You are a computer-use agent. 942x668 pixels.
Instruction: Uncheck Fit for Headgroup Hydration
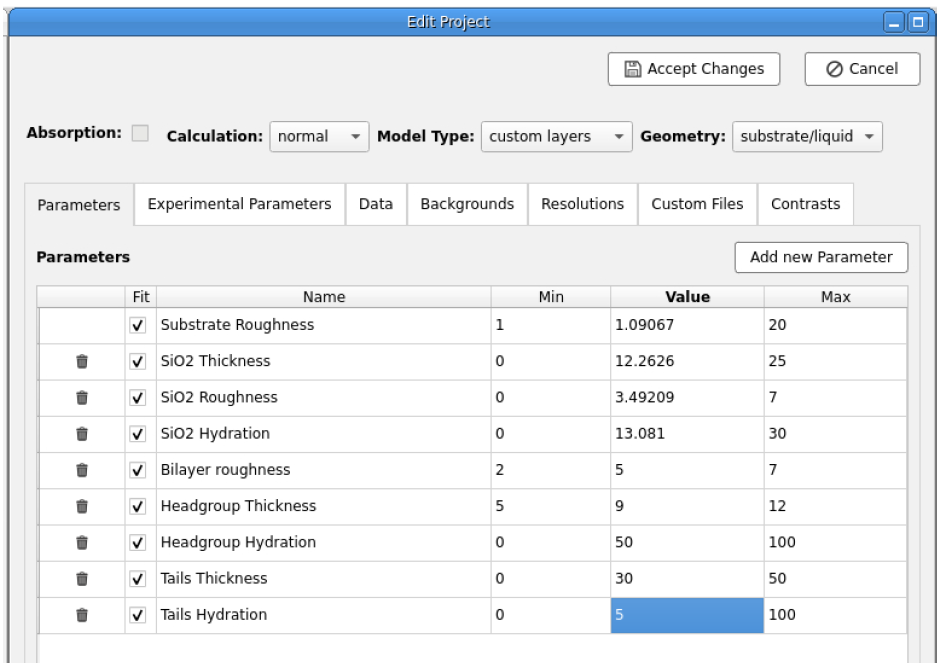click(x=138, y=542)
